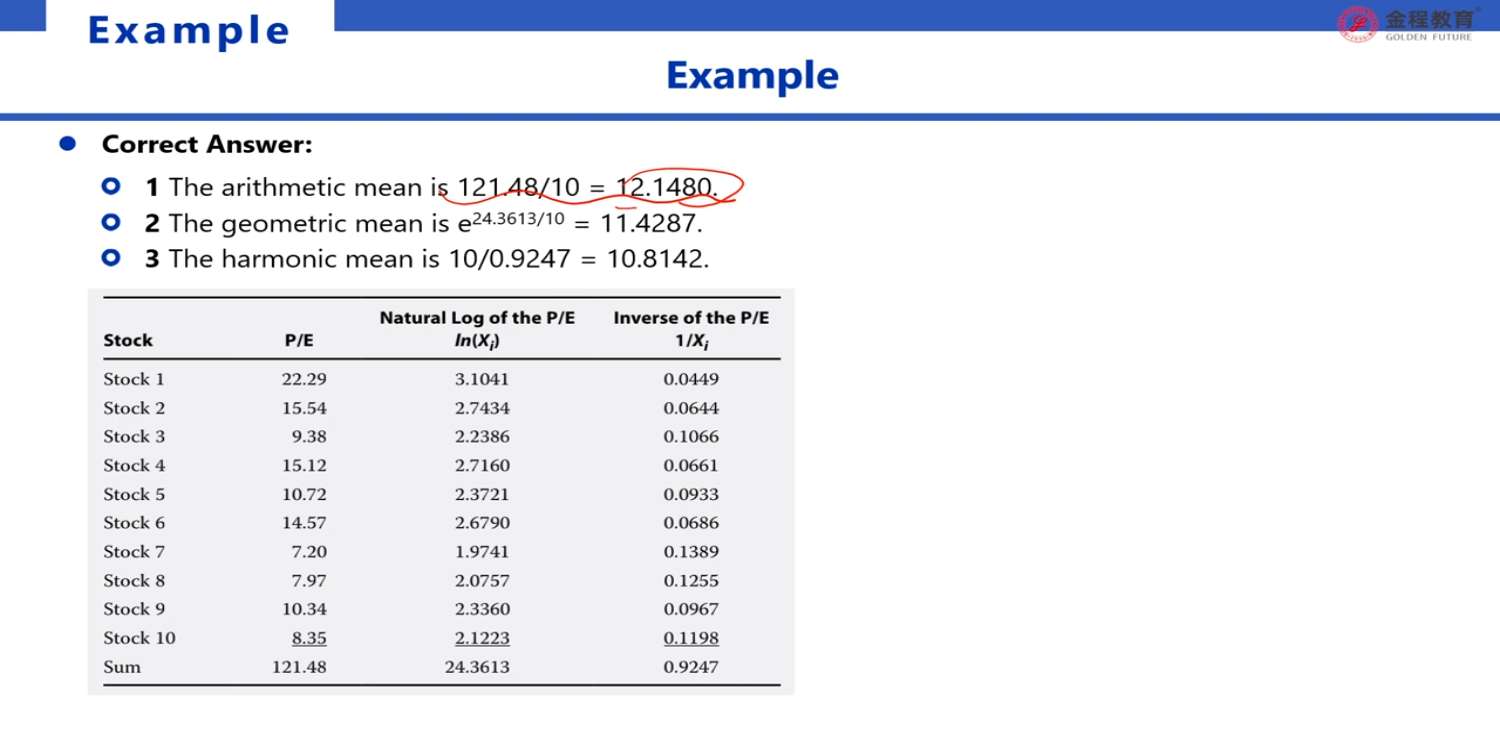This screenshot has width=1500, height=750.
Task: Select the 'Sum' row label
Action: [x=122, y=667]
